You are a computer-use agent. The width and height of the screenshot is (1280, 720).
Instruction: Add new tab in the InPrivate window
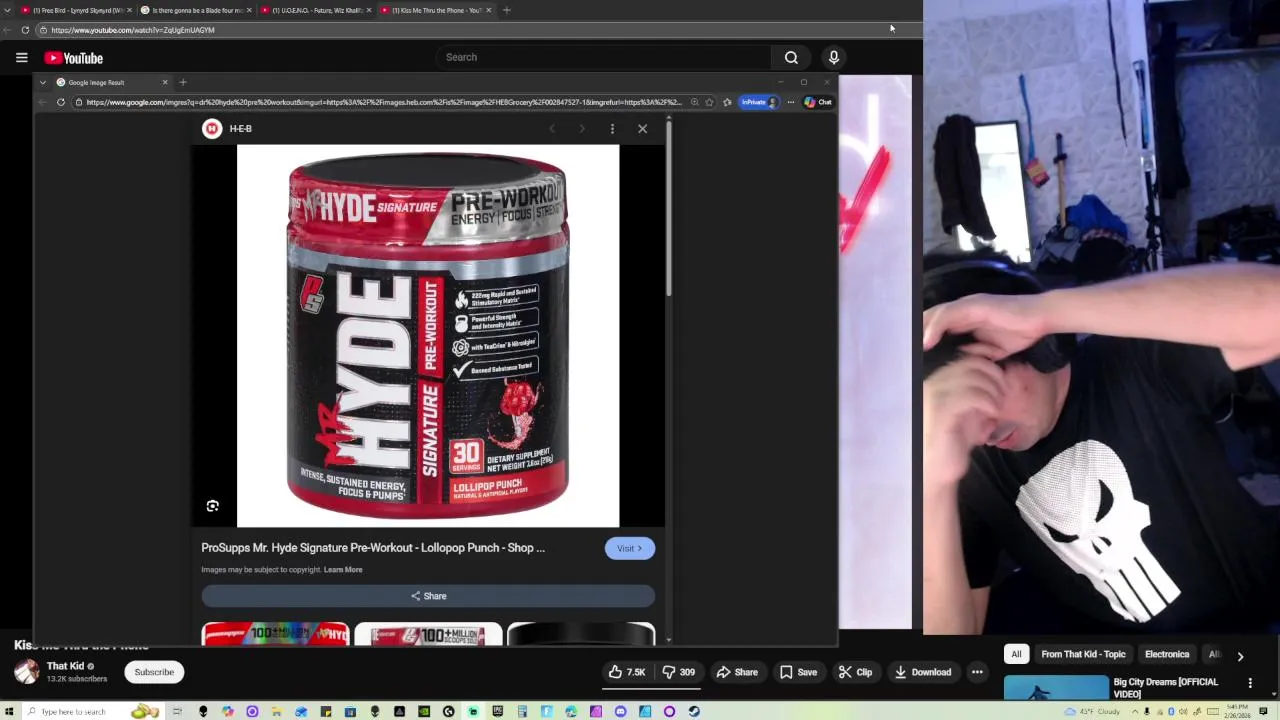click(x=183, y=82)
